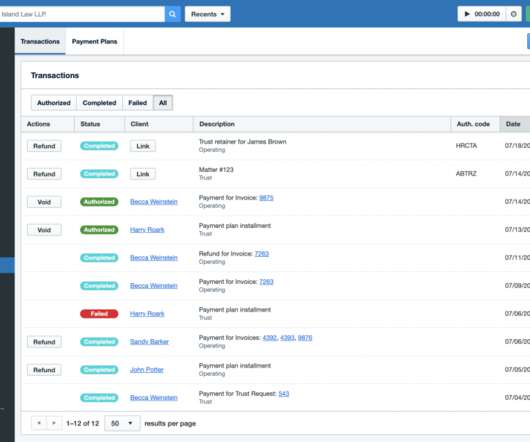Click the Island Law LLP search field
Screen dimensions: 530x442
(x=82, y=14)
